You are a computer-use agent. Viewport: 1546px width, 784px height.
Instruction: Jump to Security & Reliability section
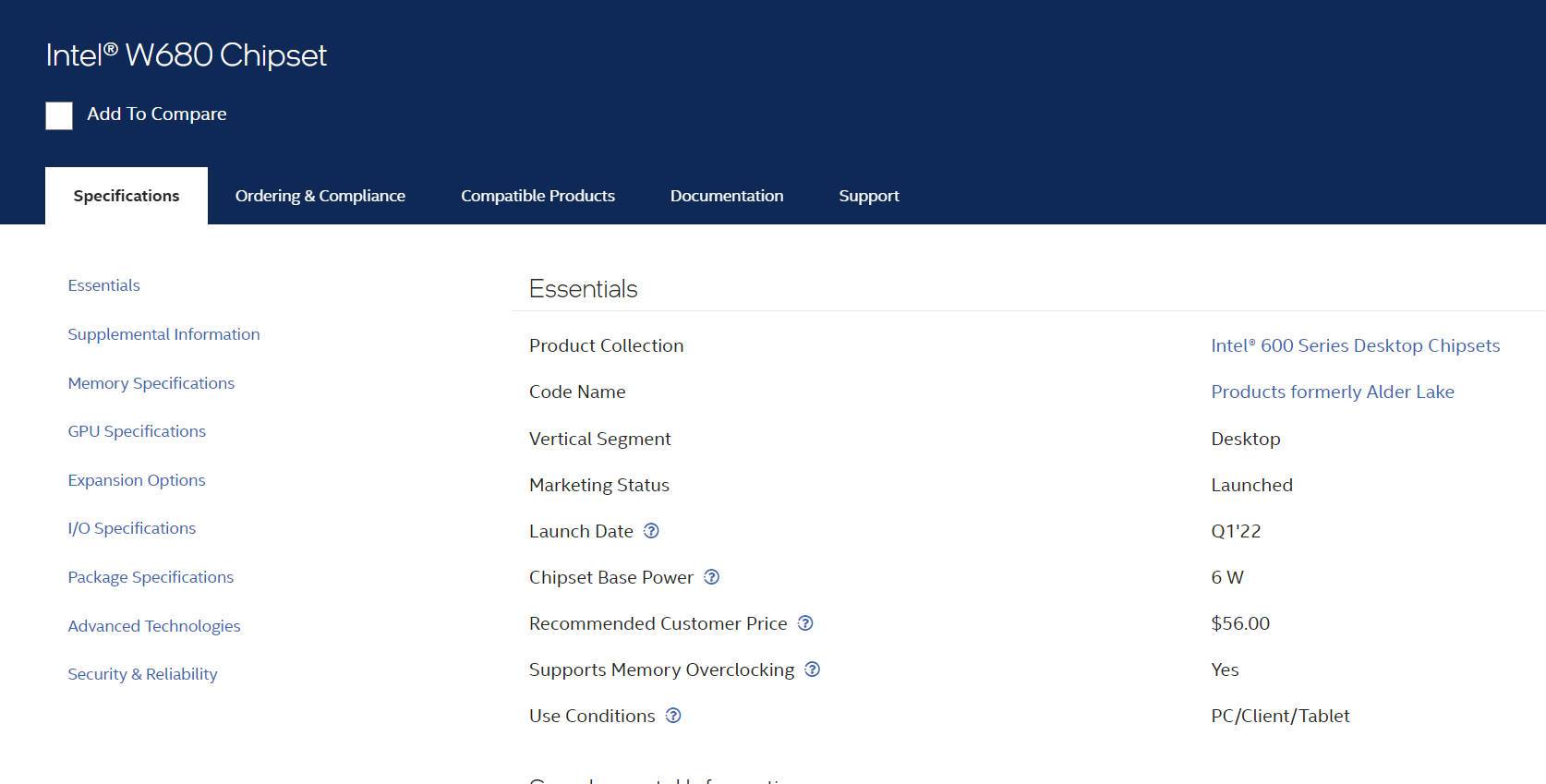pos(142,674)
